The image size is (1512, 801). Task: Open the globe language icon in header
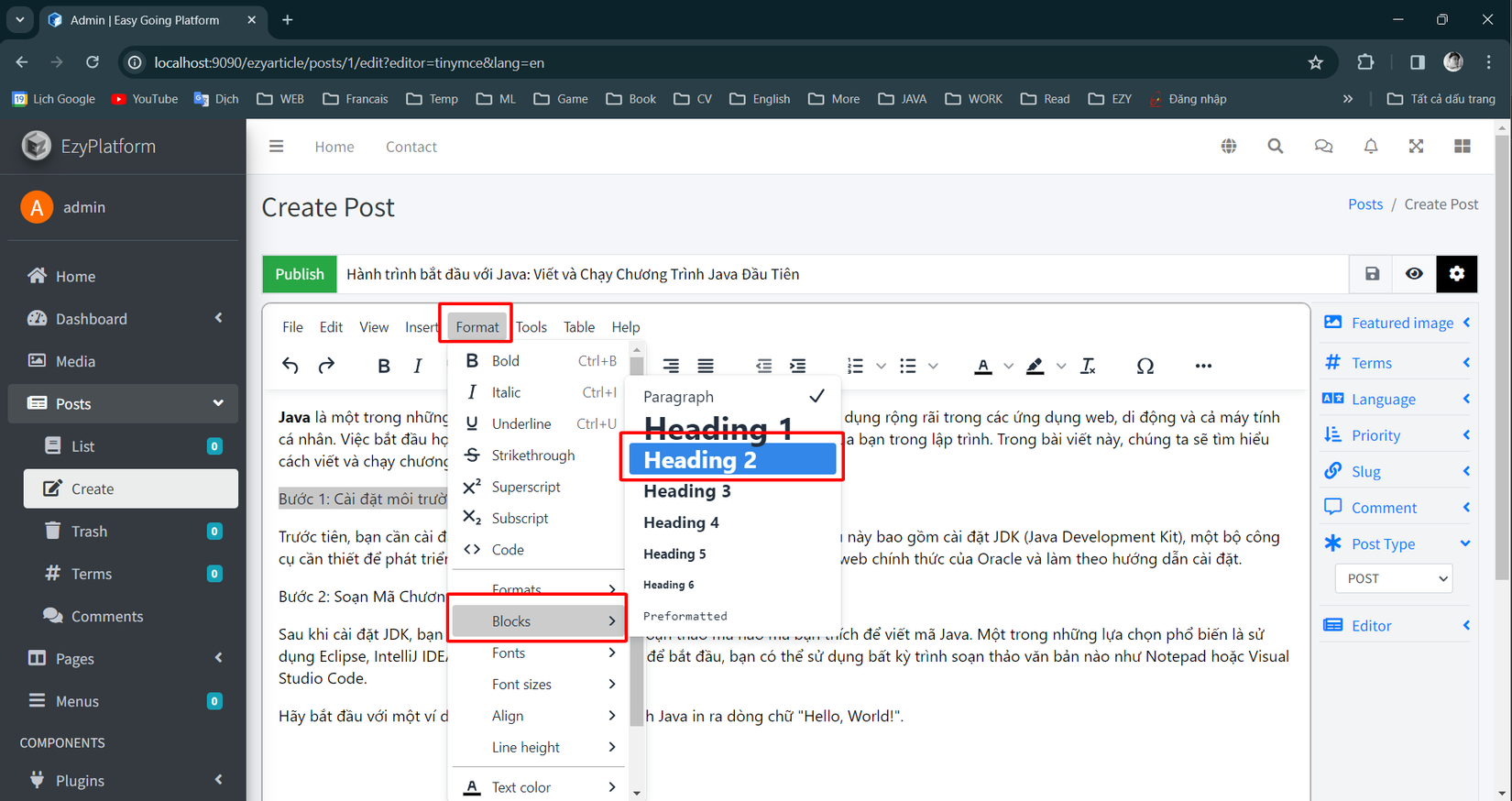1229,147
